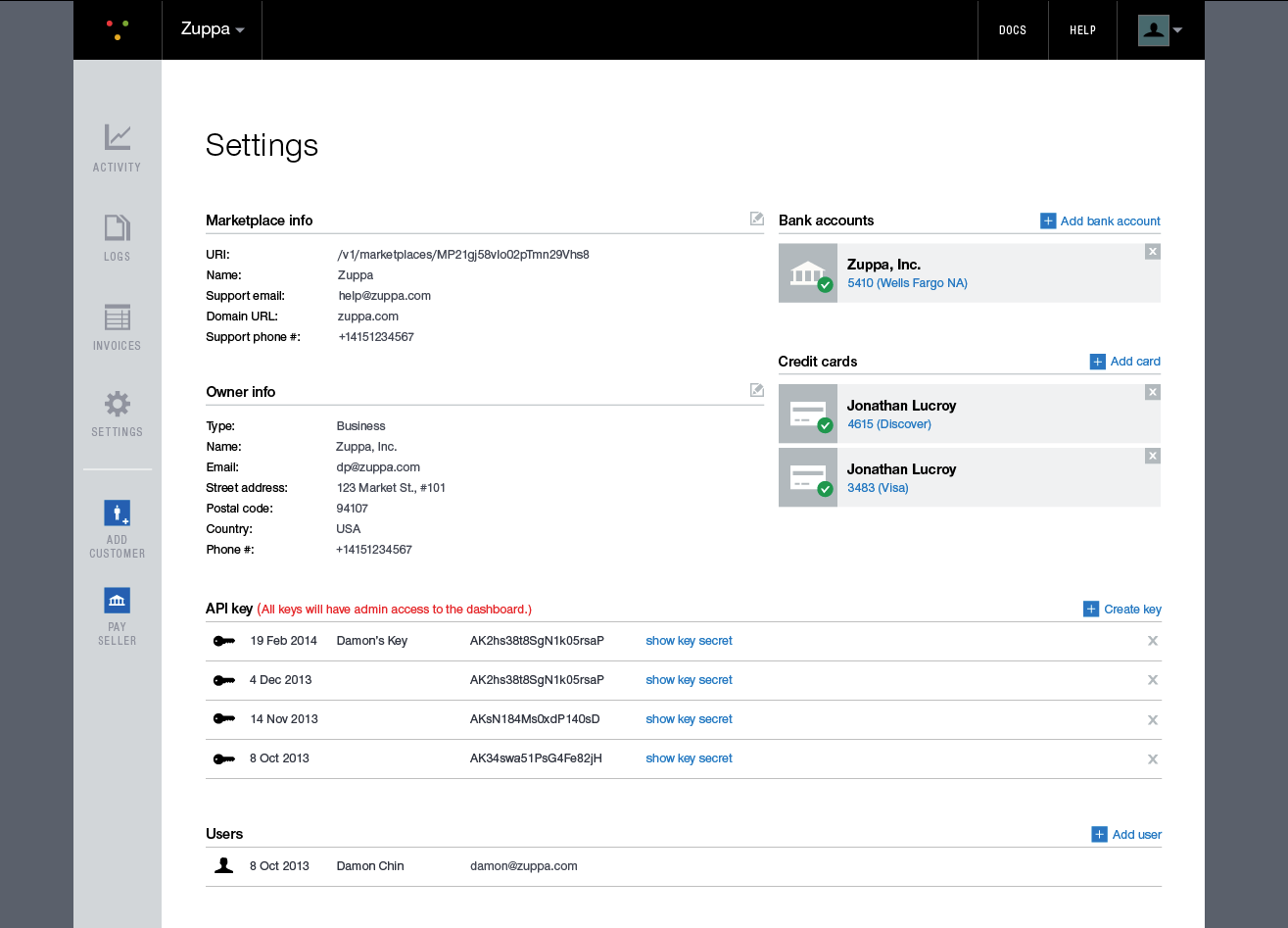1288x928 pixels.
Task: Click the help@zuppa.com support email
Action: click(x=384, y=296)
